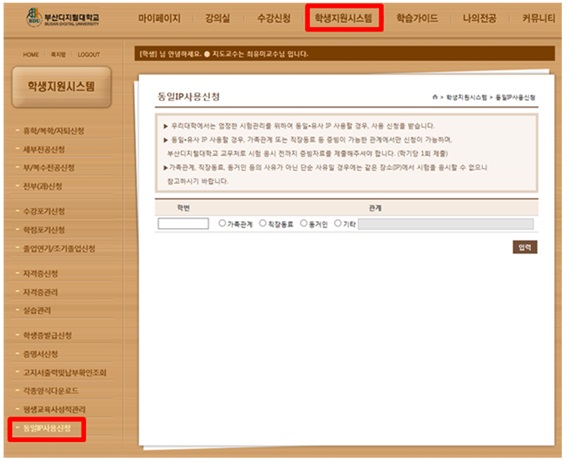Click the 관계 column header

pos(375,208)
